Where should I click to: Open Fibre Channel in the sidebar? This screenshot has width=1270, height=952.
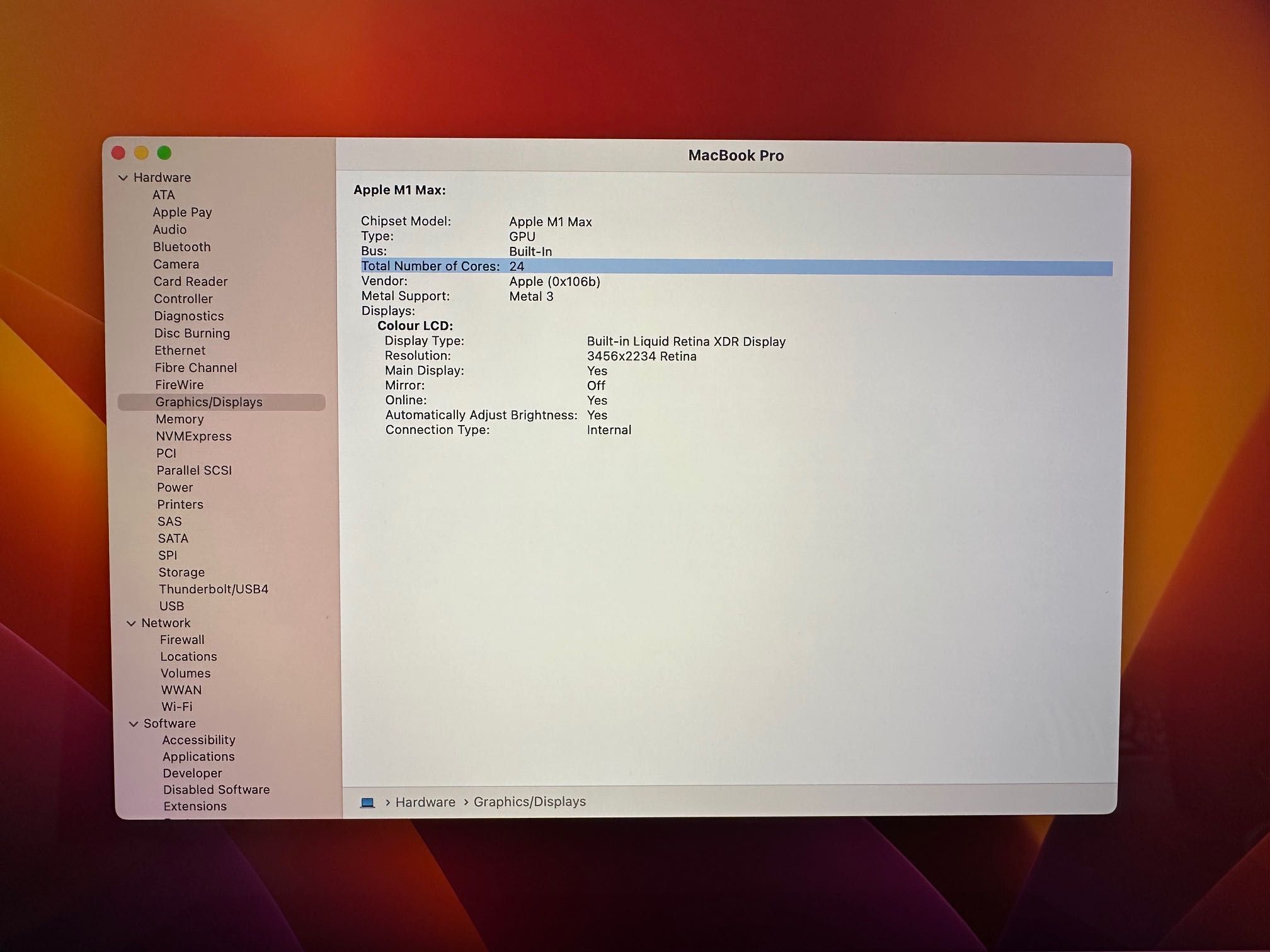[196, 368]
